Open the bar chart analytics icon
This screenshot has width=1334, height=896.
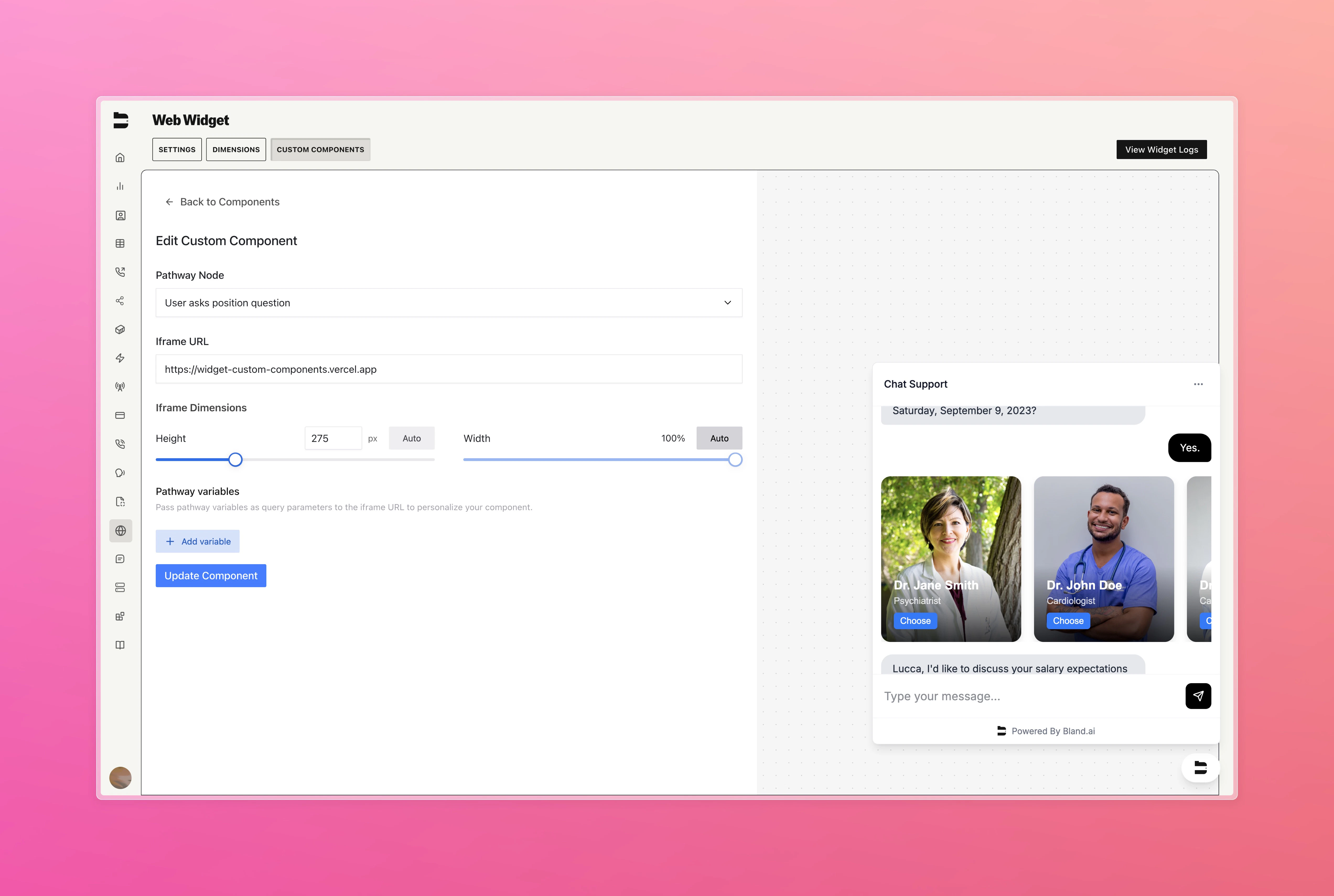coord(120,186)
